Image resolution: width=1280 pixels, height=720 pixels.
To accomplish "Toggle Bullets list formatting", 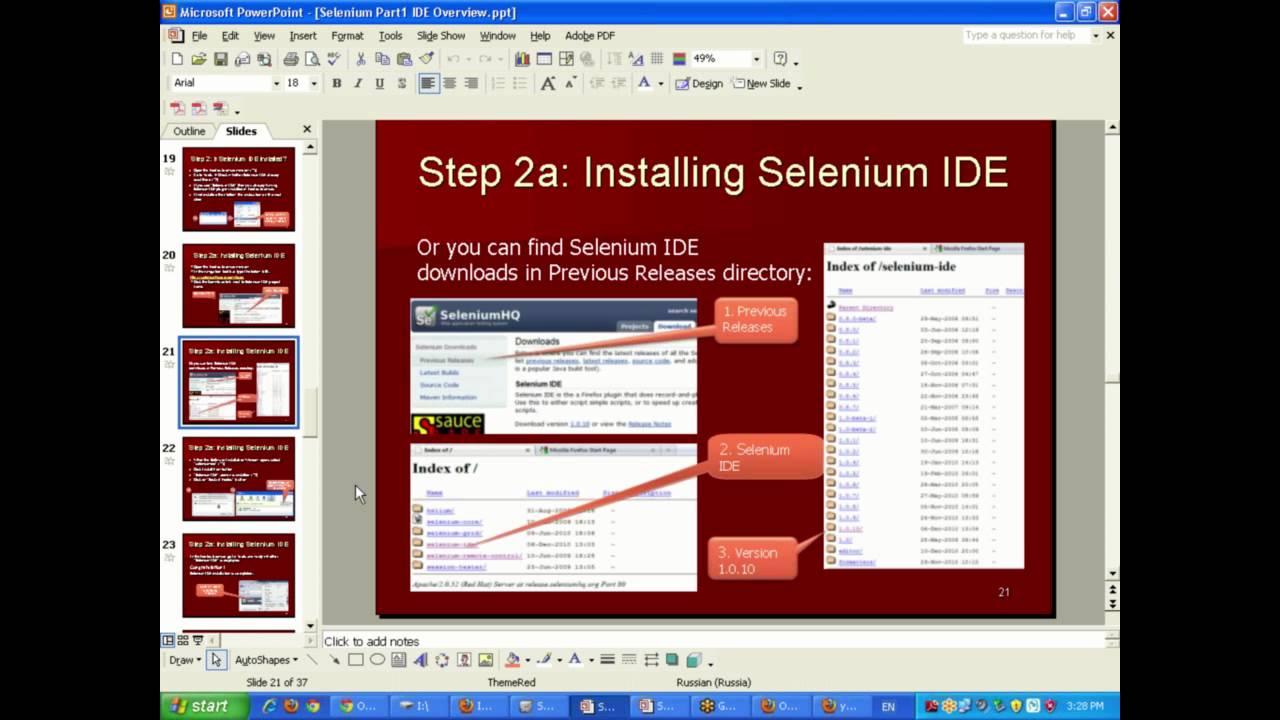I will (519, 83).
